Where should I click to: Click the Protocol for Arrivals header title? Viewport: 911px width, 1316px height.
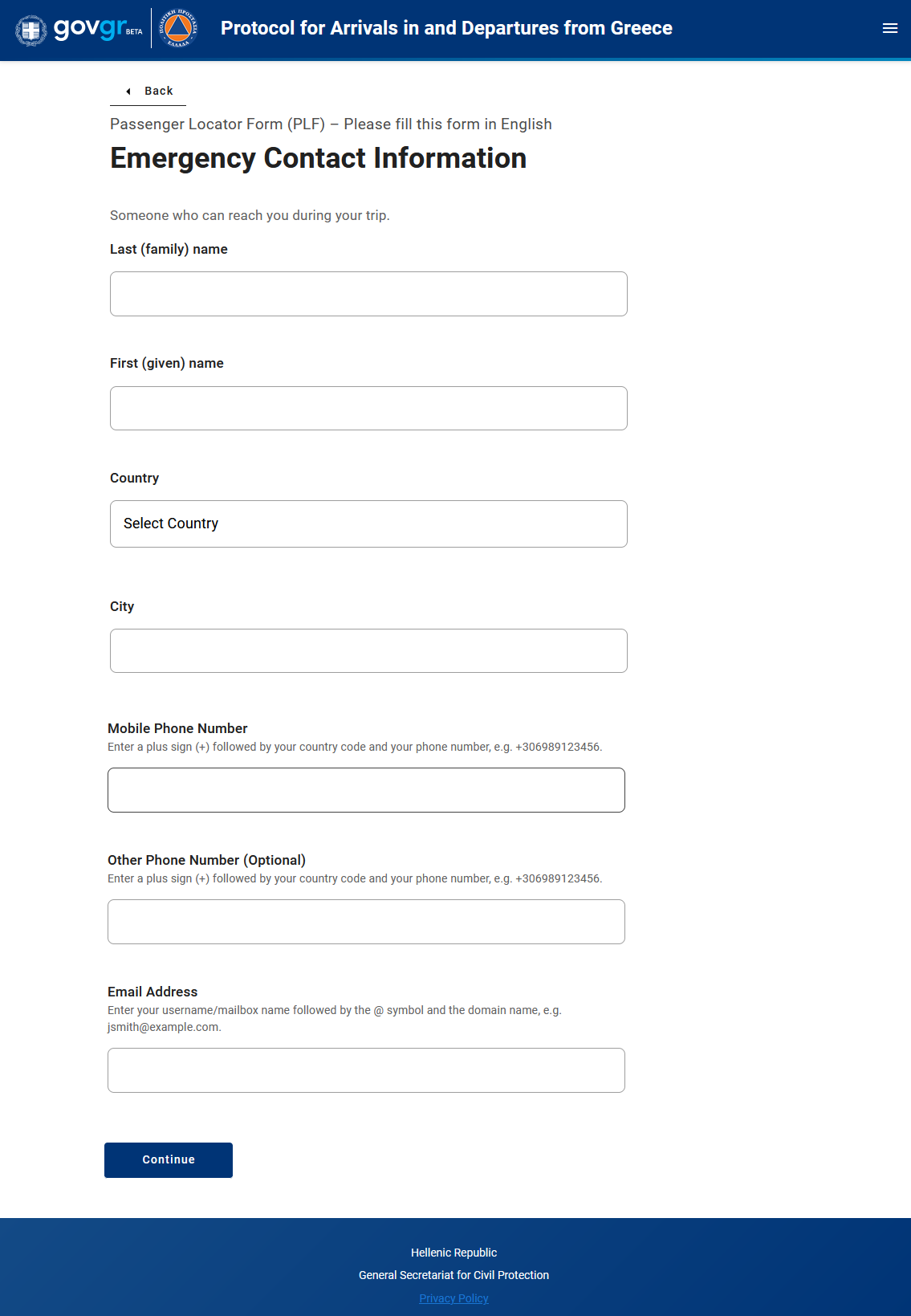click(446, 28)
